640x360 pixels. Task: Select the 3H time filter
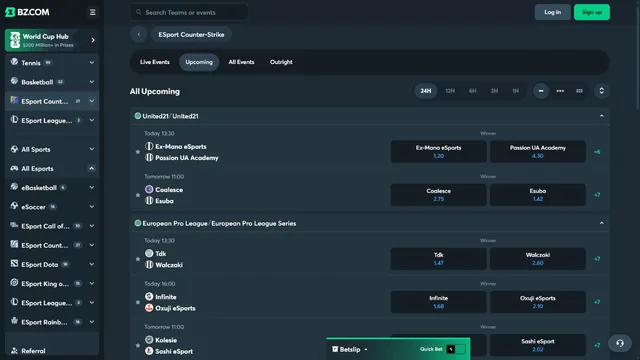click(494, 91)
